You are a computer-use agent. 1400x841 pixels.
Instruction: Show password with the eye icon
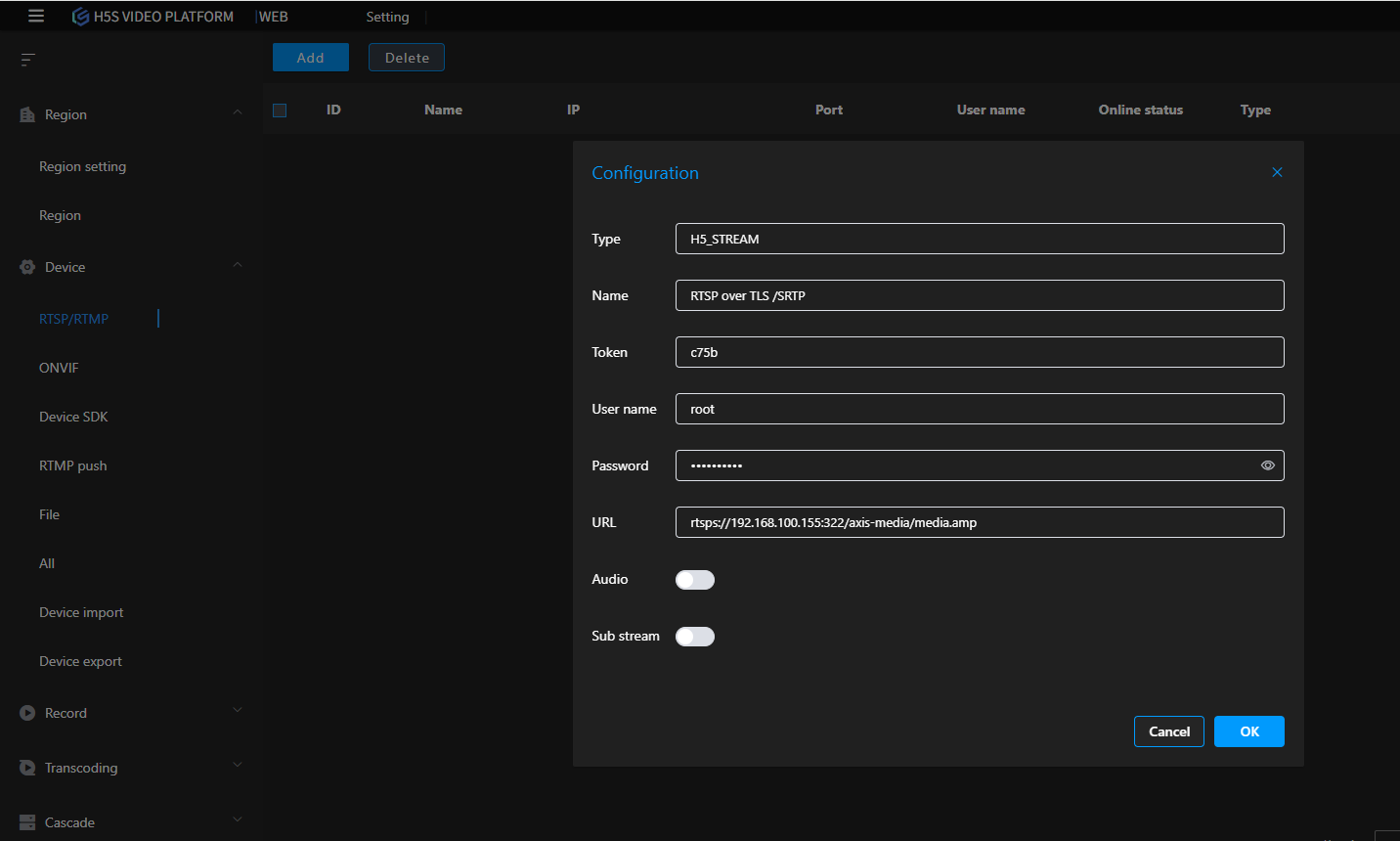[x=1267, y=465]
